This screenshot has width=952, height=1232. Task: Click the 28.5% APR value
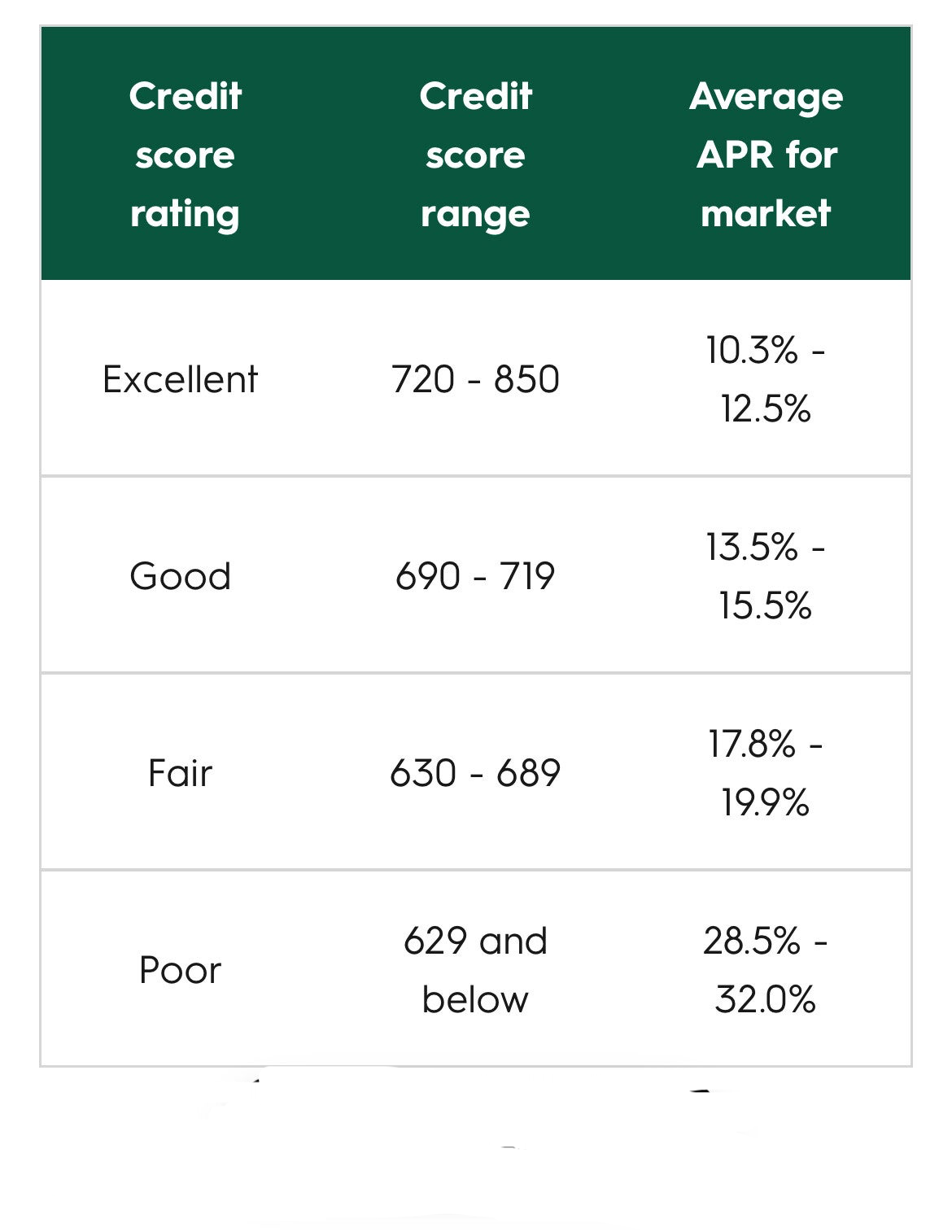[751, 941]
